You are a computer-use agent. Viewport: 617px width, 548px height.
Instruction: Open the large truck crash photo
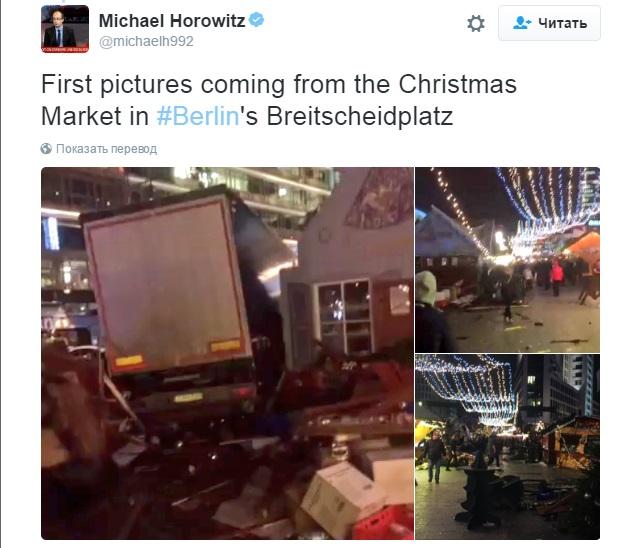(227, 353)
